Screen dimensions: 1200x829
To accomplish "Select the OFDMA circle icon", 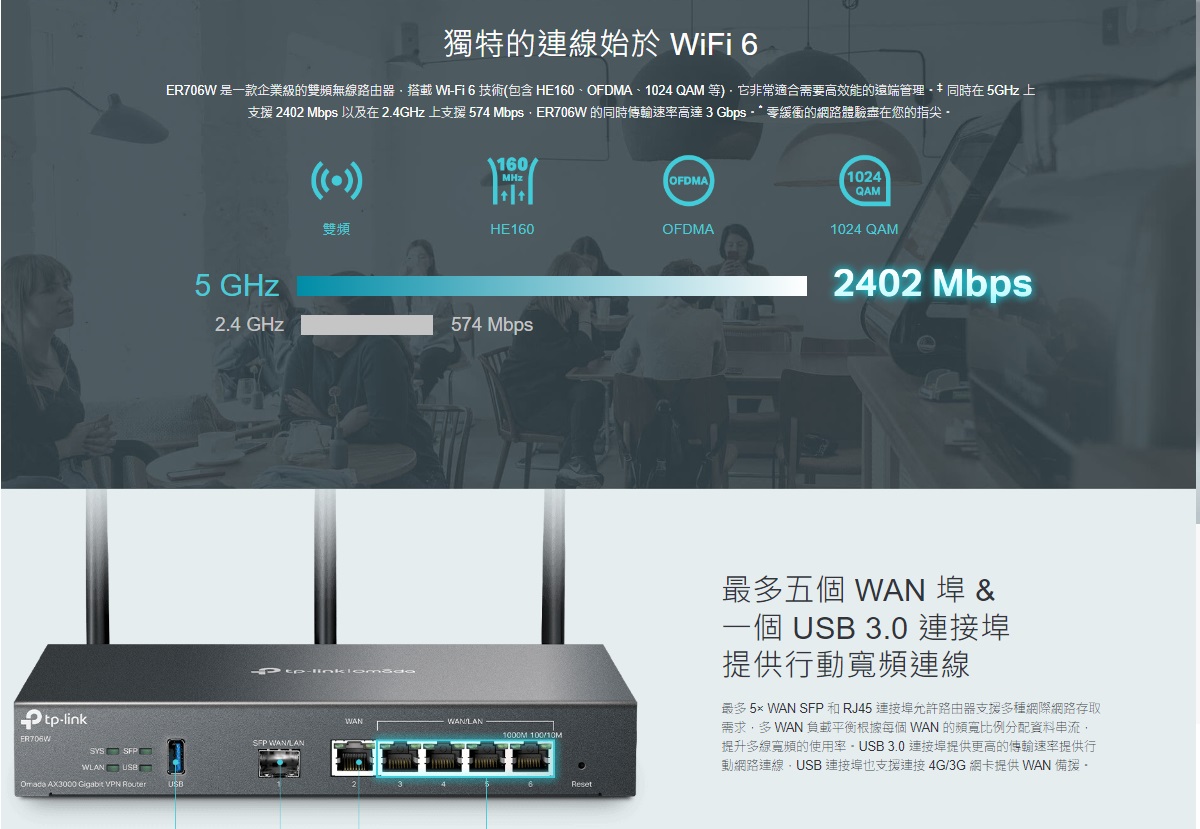I will [x=688, y=181].
